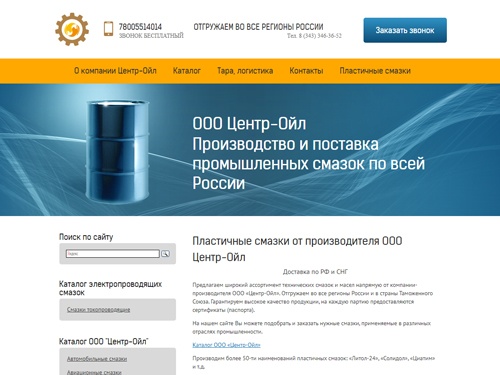Click the Доставка по РФ и СНГ text
The height and width of the screenshot is (375, 500).
[x=315, y=272]
